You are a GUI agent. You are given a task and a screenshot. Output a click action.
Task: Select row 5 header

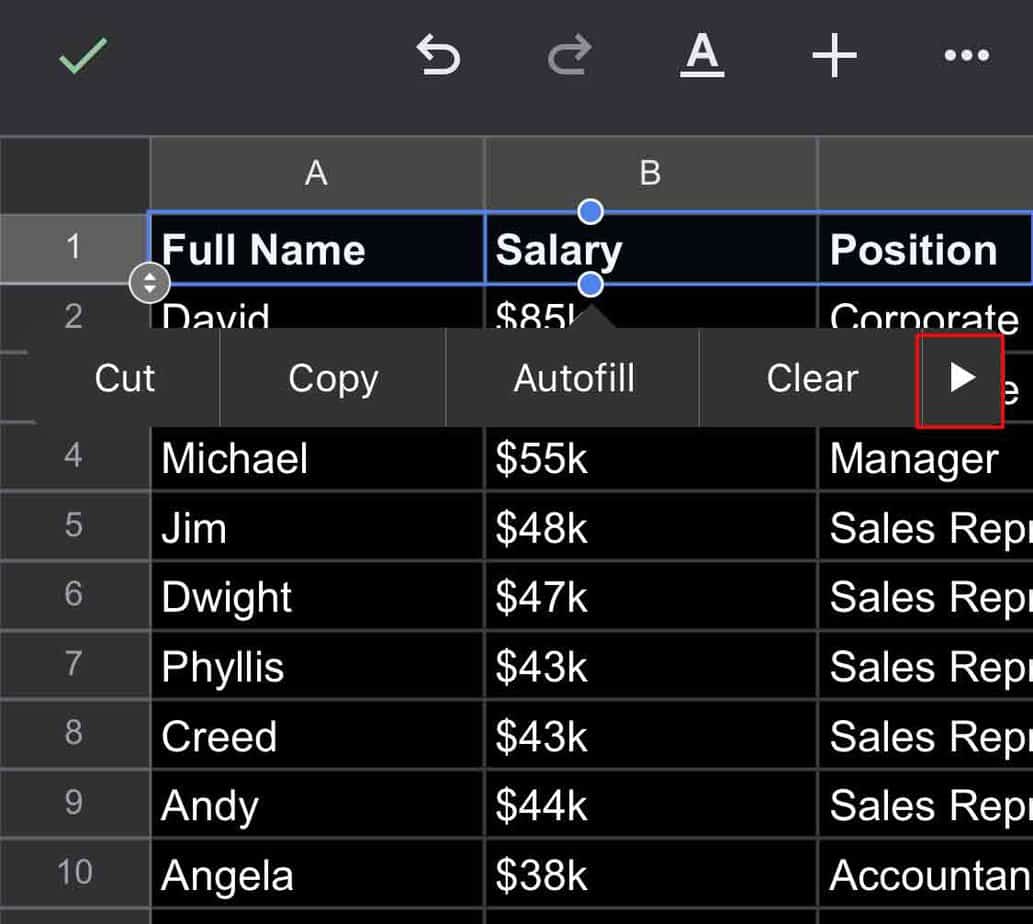coord(74,525)
